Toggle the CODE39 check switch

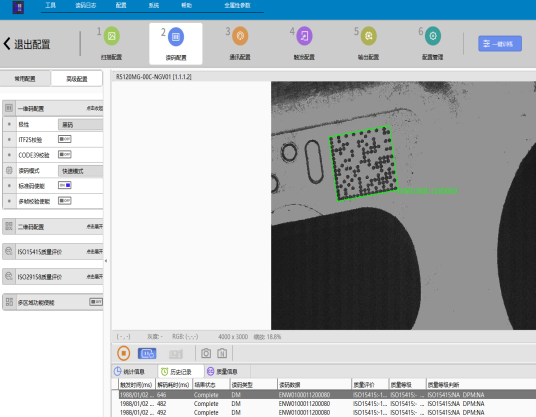coord(65,154)
